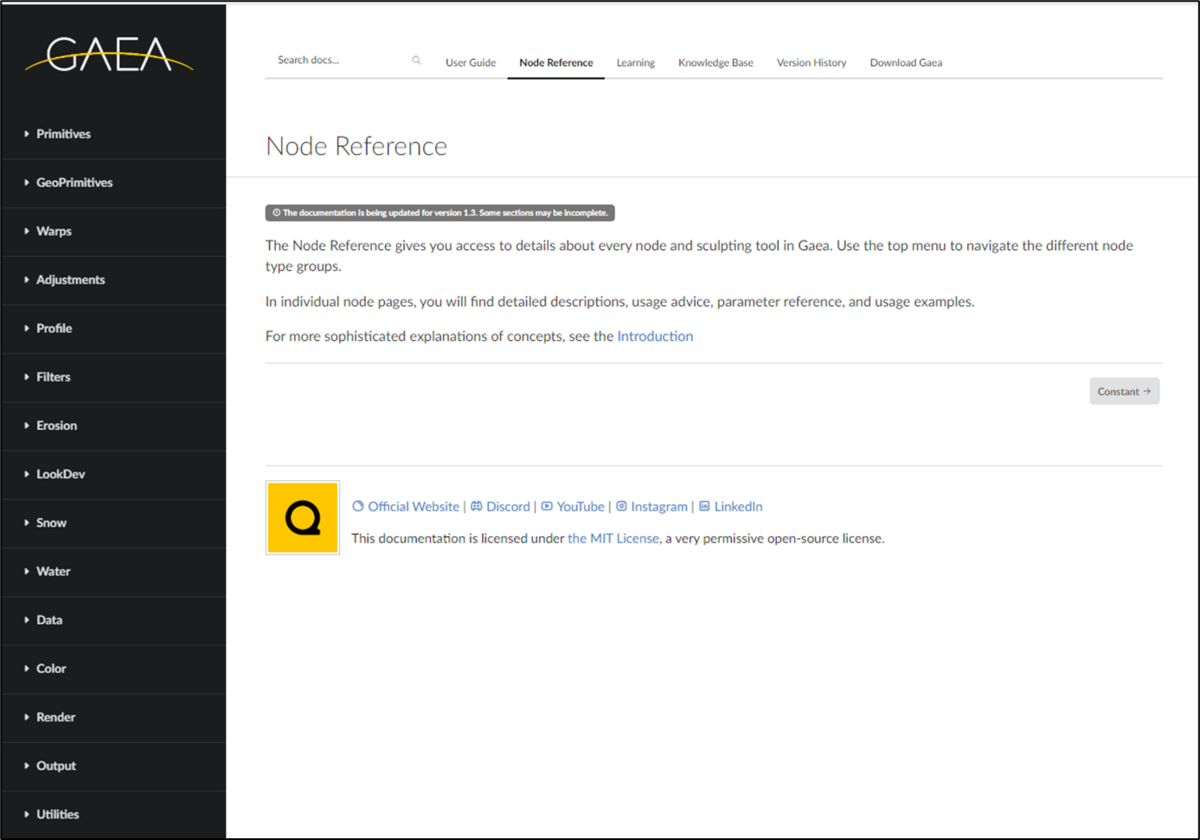This screenshot has width=1200, height=840.
Task: Click the Node Reference page heading
Action: (x=356, y=146)
